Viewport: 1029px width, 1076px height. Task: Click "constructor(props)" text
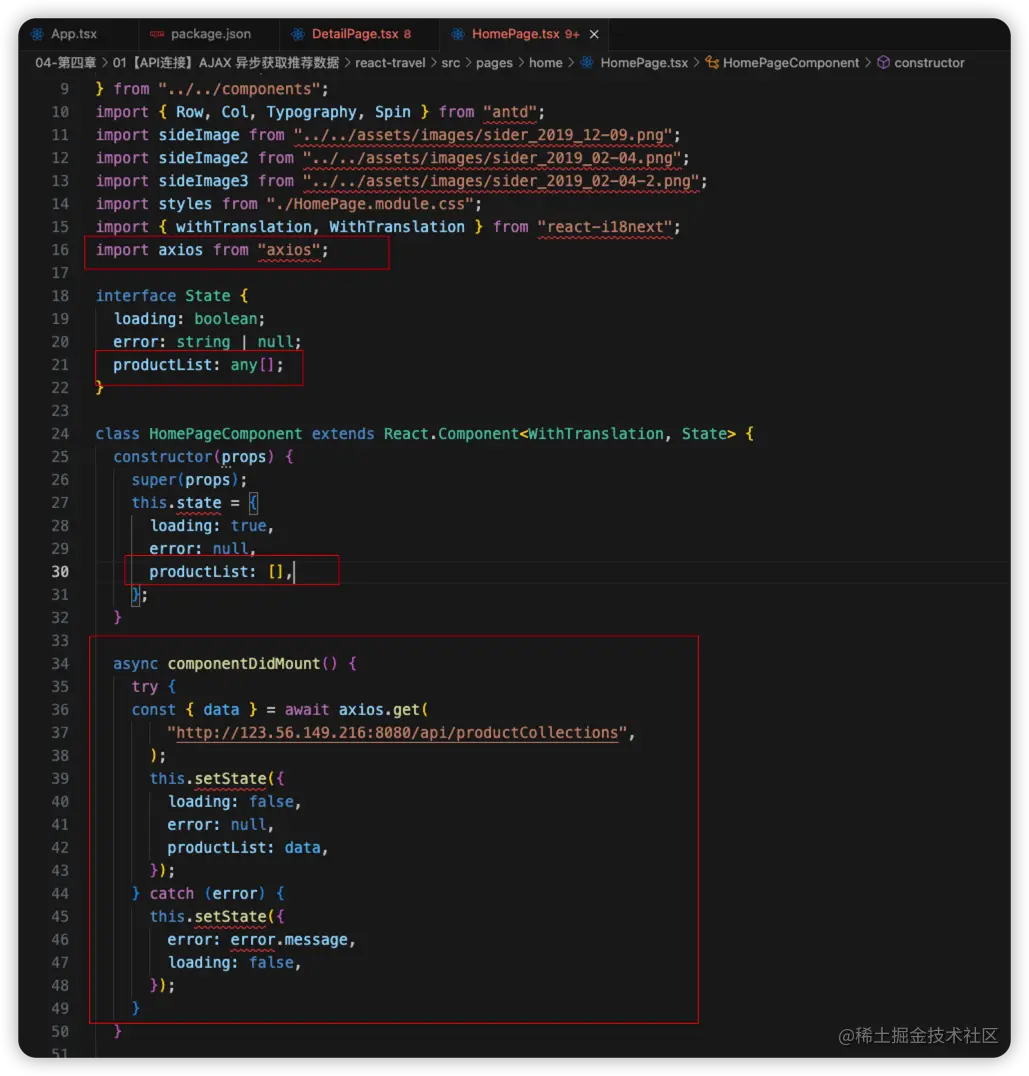click(193, 456)
